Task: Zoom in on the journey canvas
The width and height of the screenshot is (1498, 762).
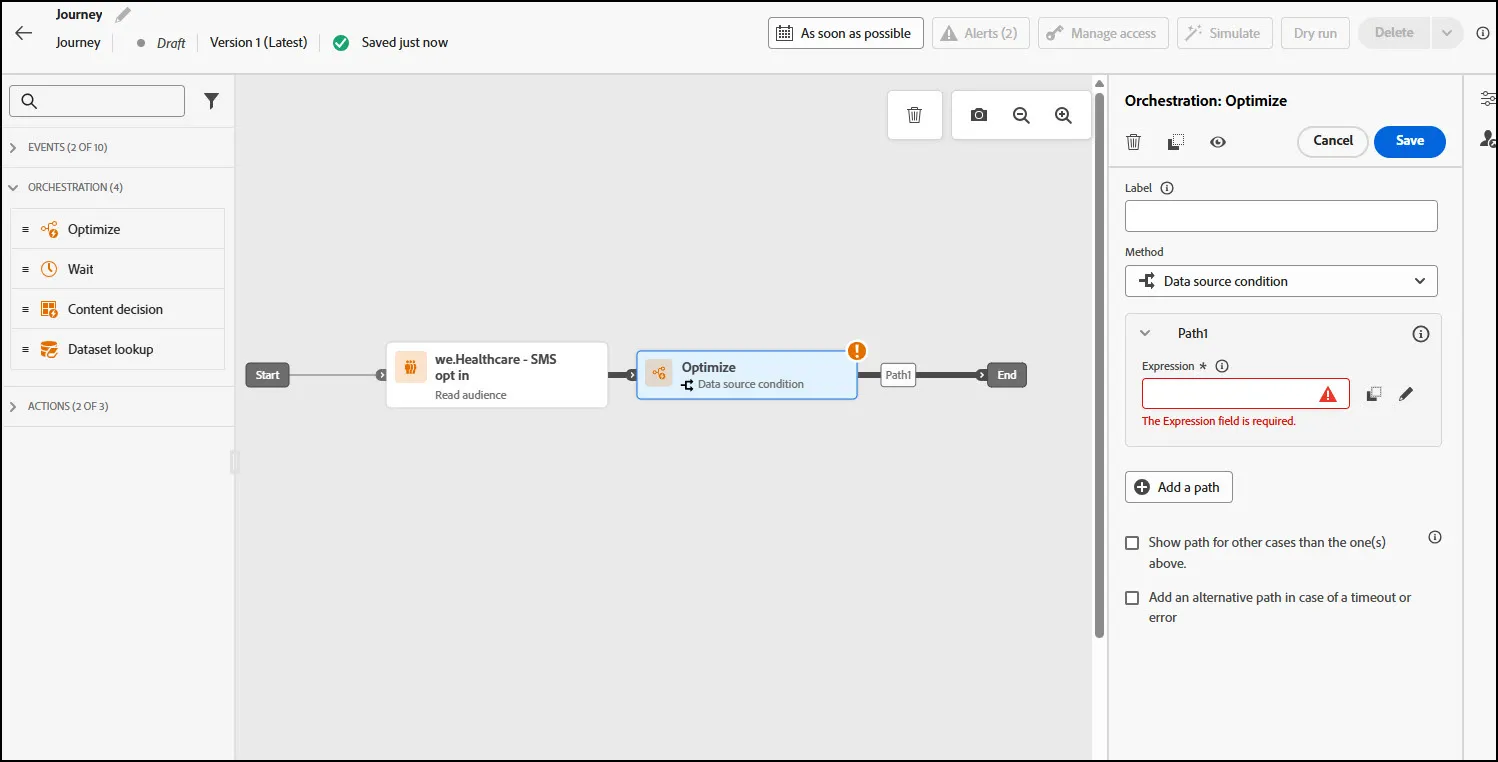Action: point(1063,115)
